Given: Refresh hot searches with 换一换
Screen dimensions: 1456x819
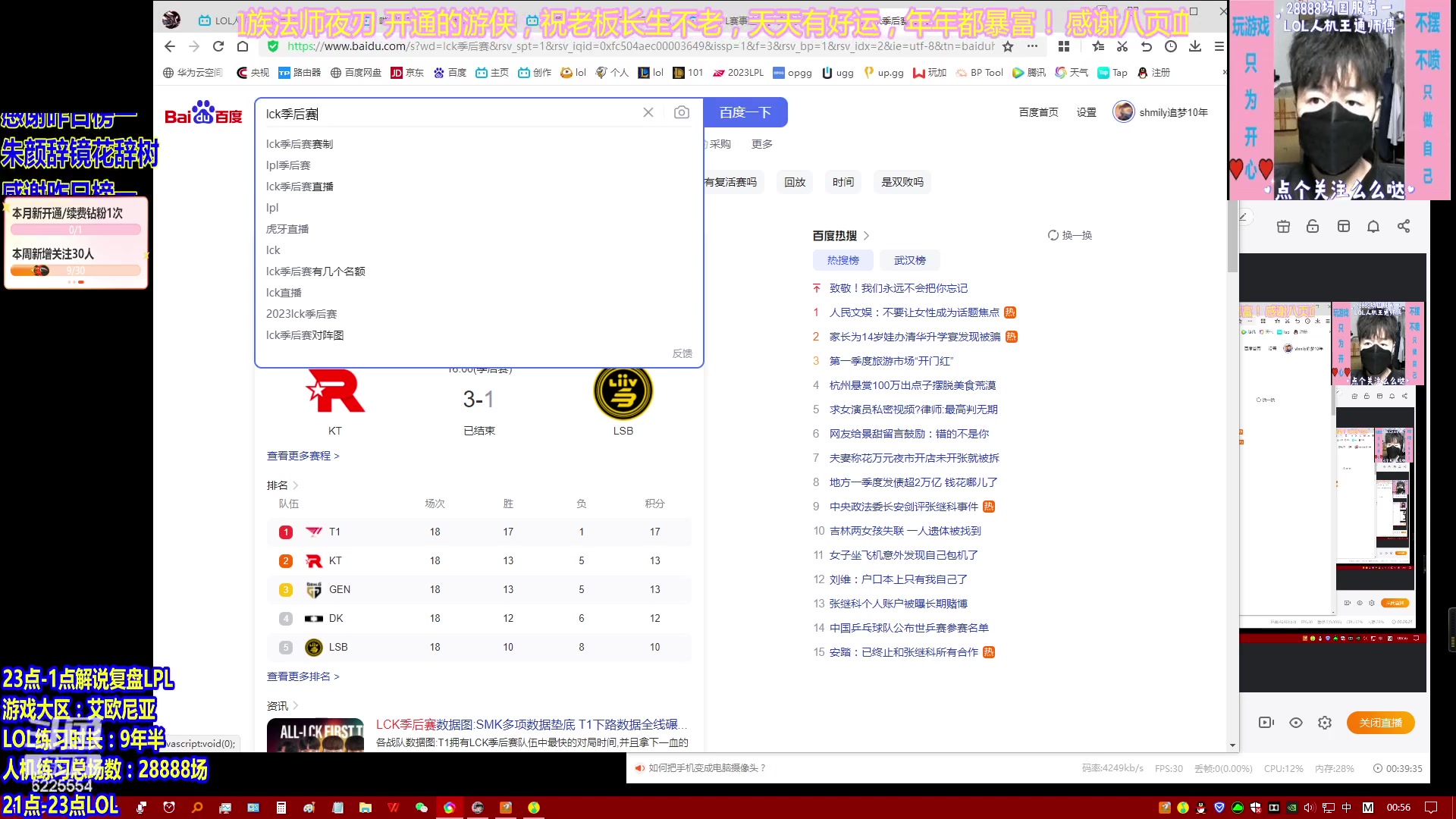Looking at the screenshot, I should (1070, 235).
